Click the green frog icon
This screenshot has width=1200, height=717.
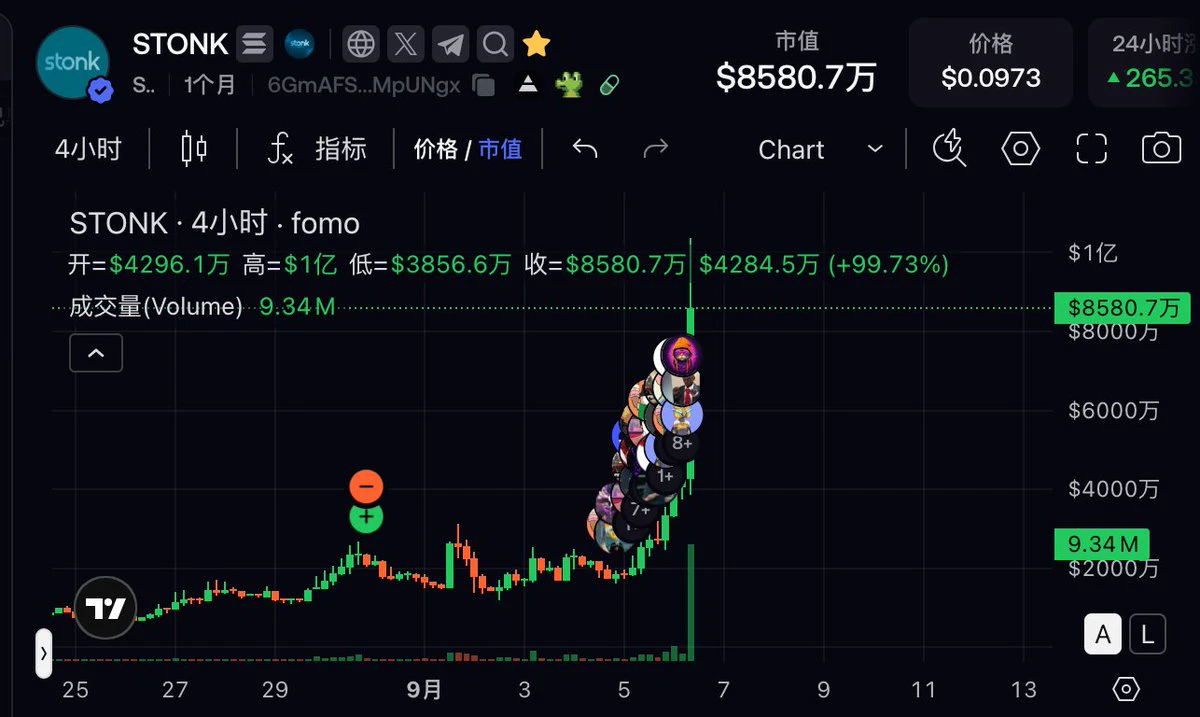(x=569, y=85)
